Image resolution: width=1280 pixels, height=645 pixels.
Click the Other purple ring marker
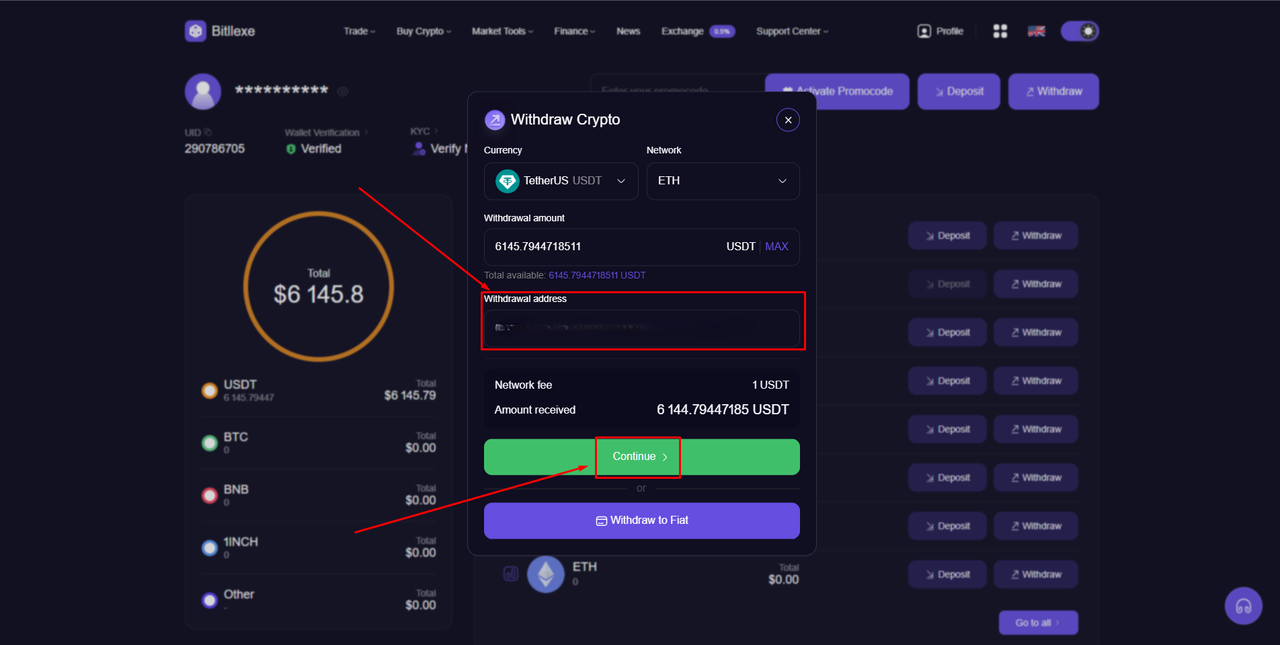209,600
